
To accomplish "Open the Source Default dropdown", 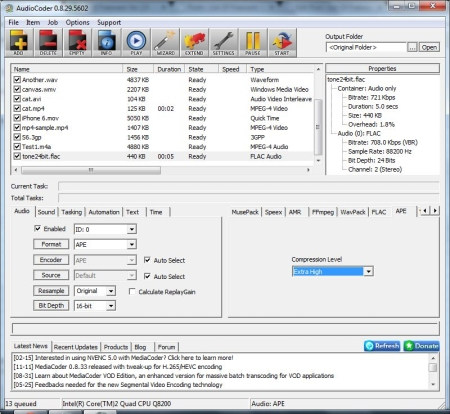I will coord(105,275).
